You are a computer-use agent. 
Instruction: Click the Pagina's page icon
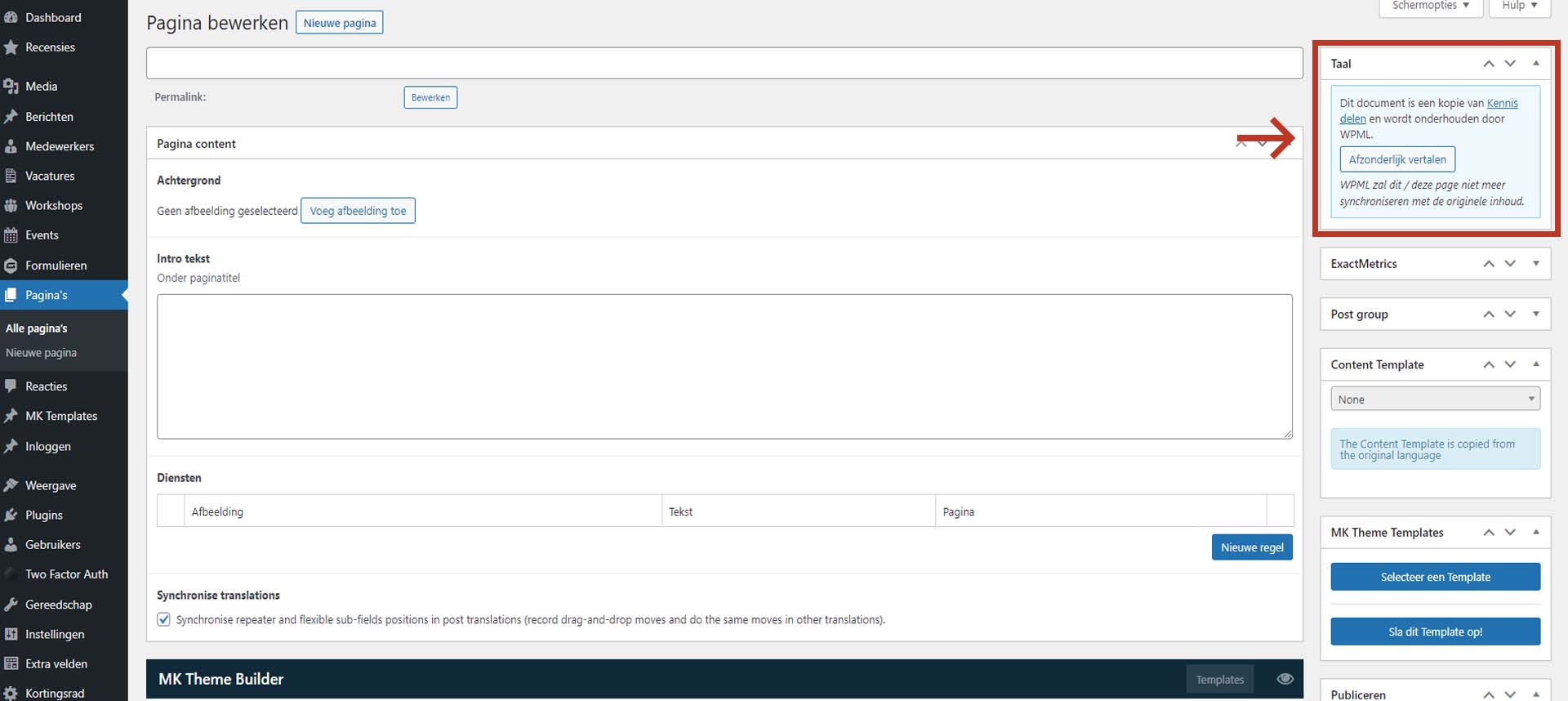[x=11, y=295]
